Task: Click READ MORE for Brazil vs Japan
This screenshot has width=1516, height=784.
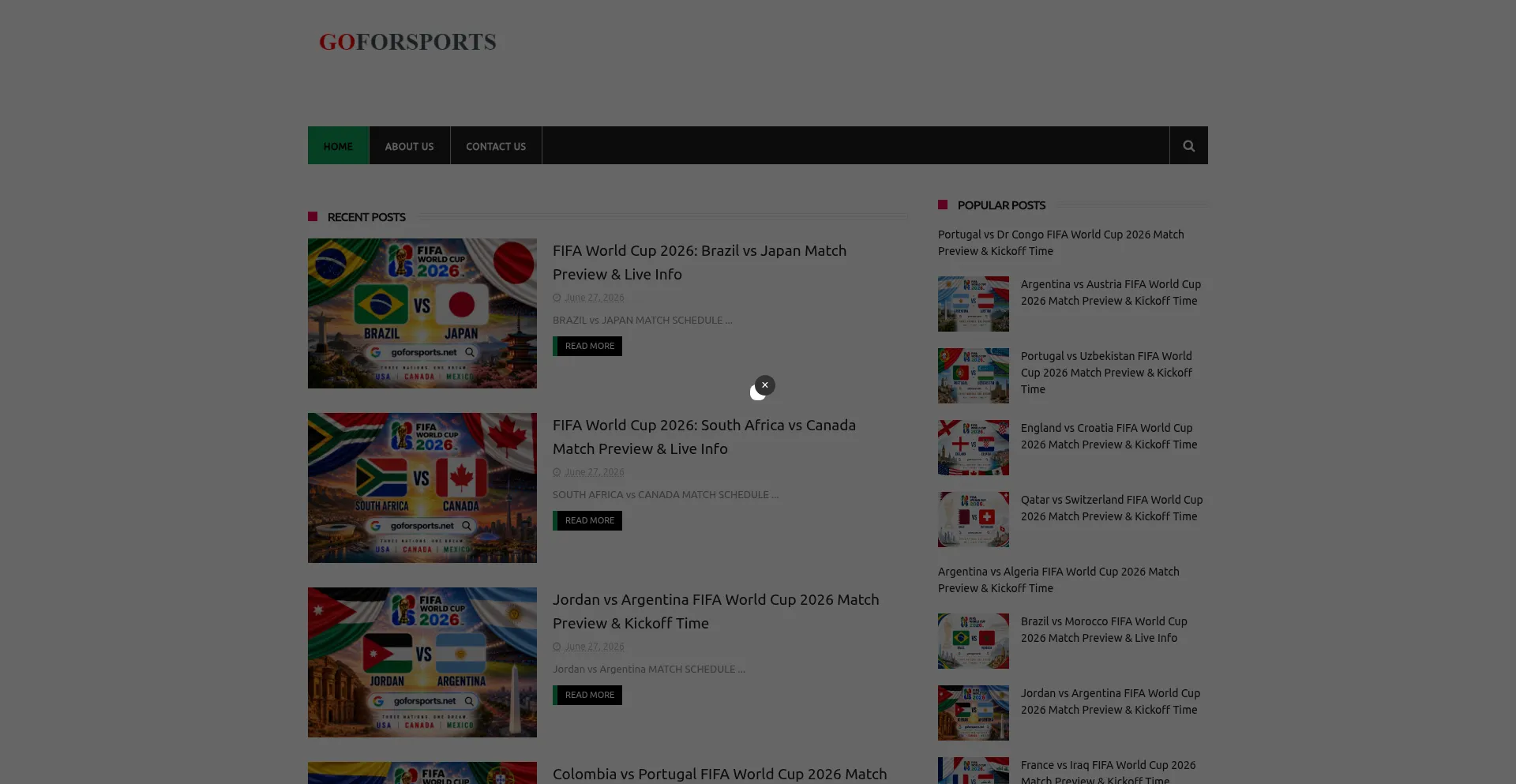Action: pos(587,346)
